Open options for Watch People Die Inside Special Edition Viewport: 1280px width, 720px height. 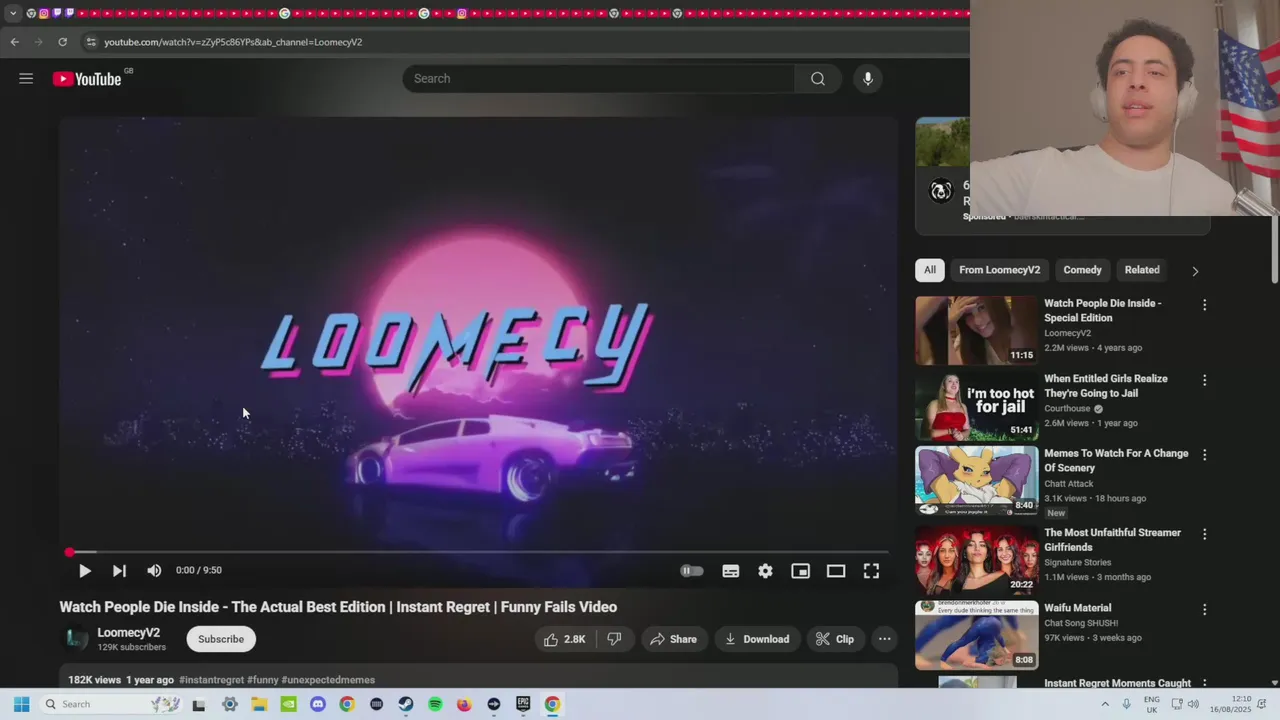(1204, 305)
